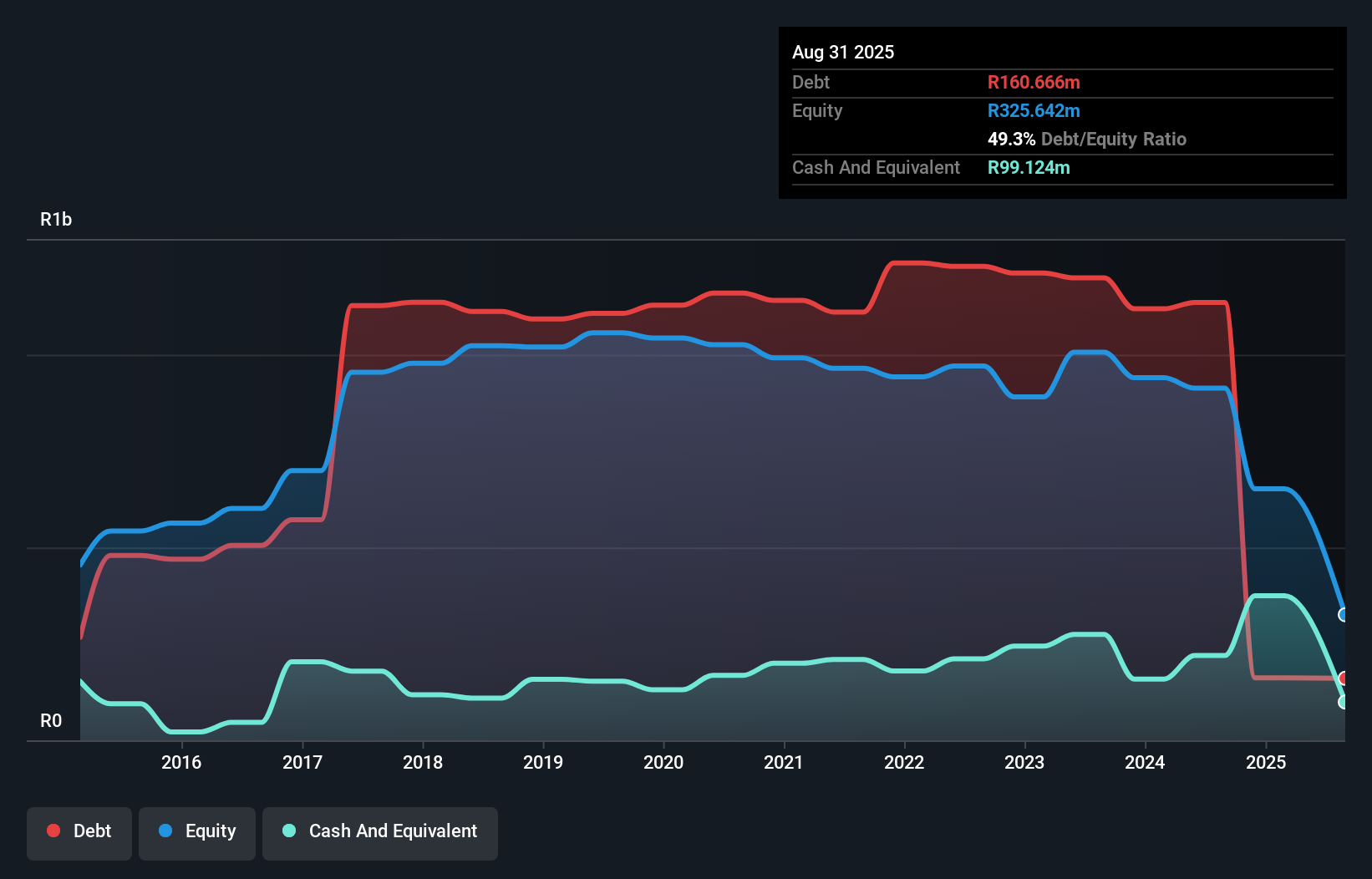Collapse the Debt/Equity Ratio row
Viewport: 1372px width, 879px height.
point(1087,140)
